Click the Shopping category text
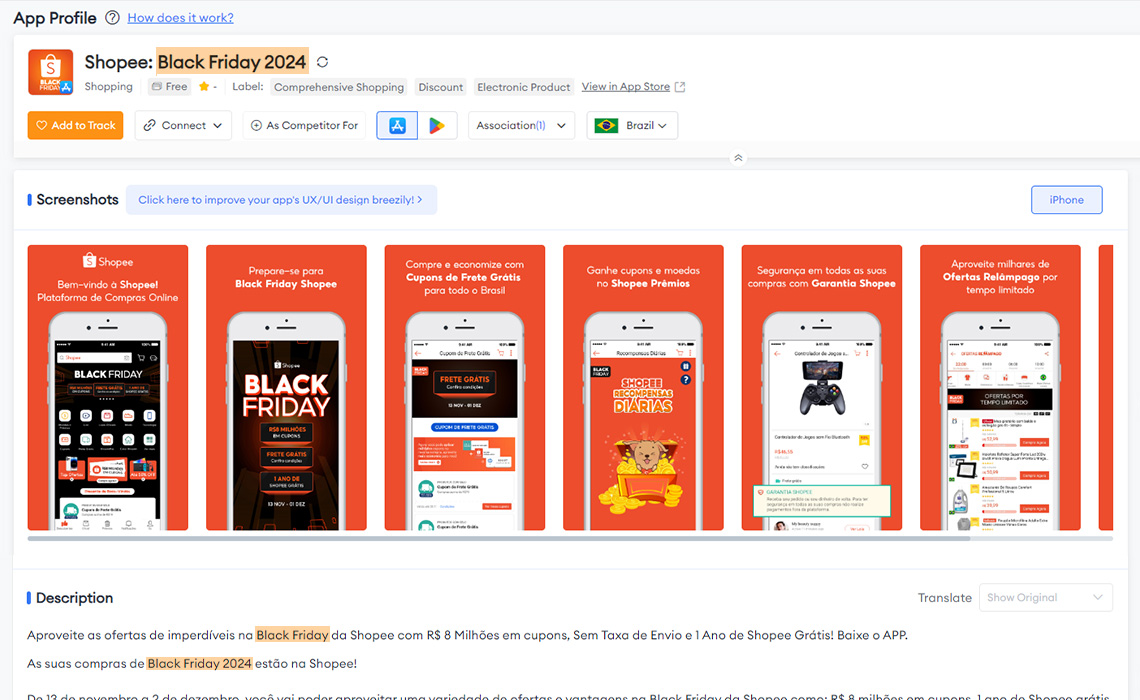Image resolution: width=1140 pixels, height=700 pixels. tap(108, 87)
